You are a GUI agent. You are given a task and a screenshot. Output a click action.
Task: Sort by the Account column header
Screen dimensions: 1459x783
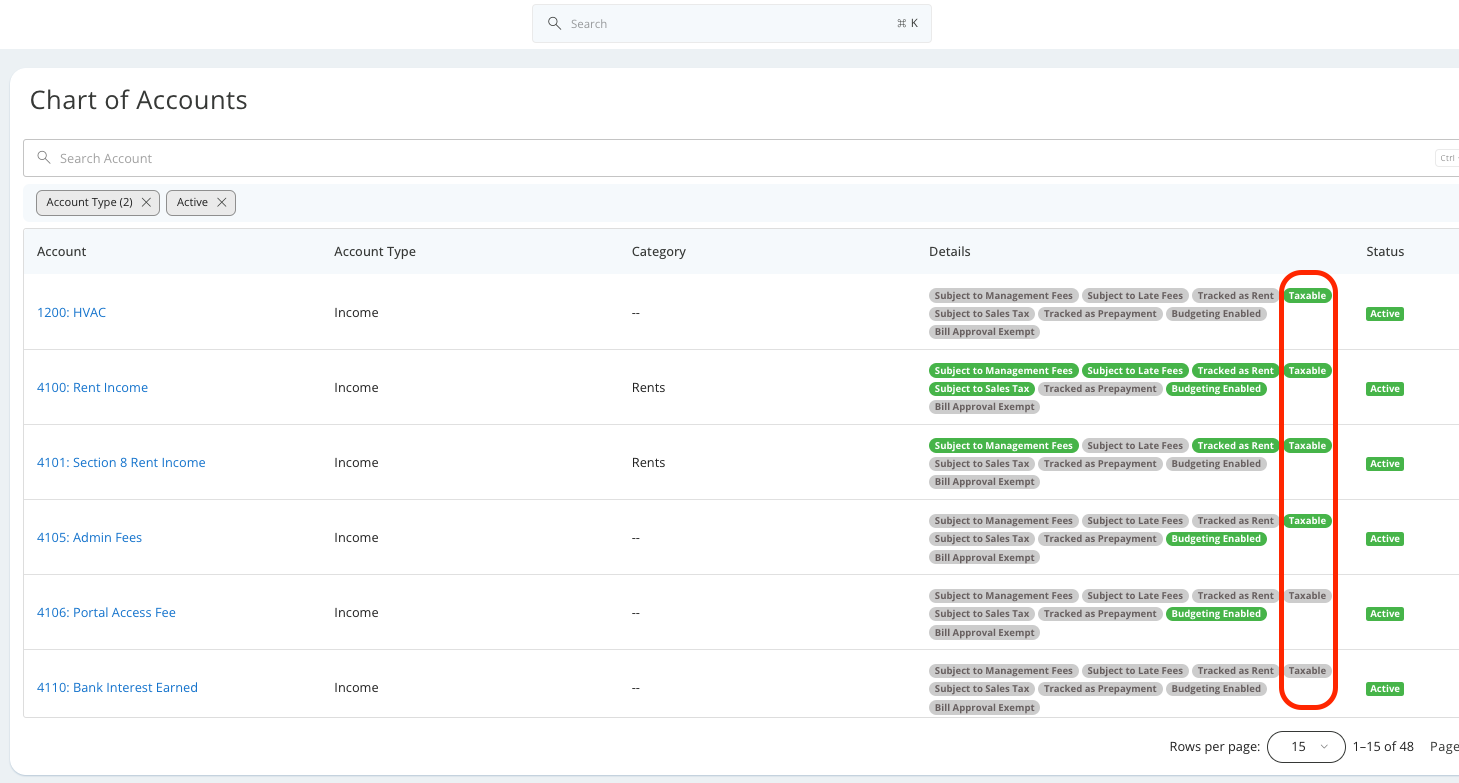click(61, 251)
